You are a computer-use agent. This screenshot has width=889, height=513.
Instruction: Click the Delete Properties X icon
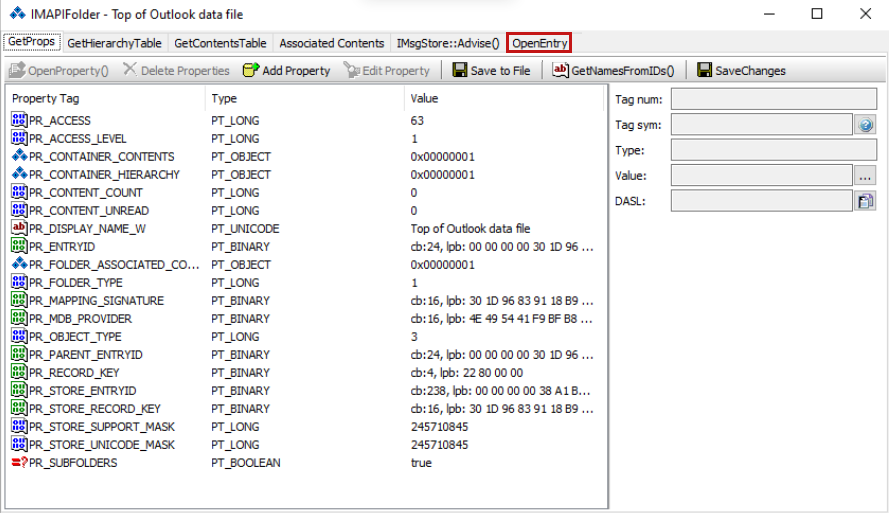pos(130,69)
